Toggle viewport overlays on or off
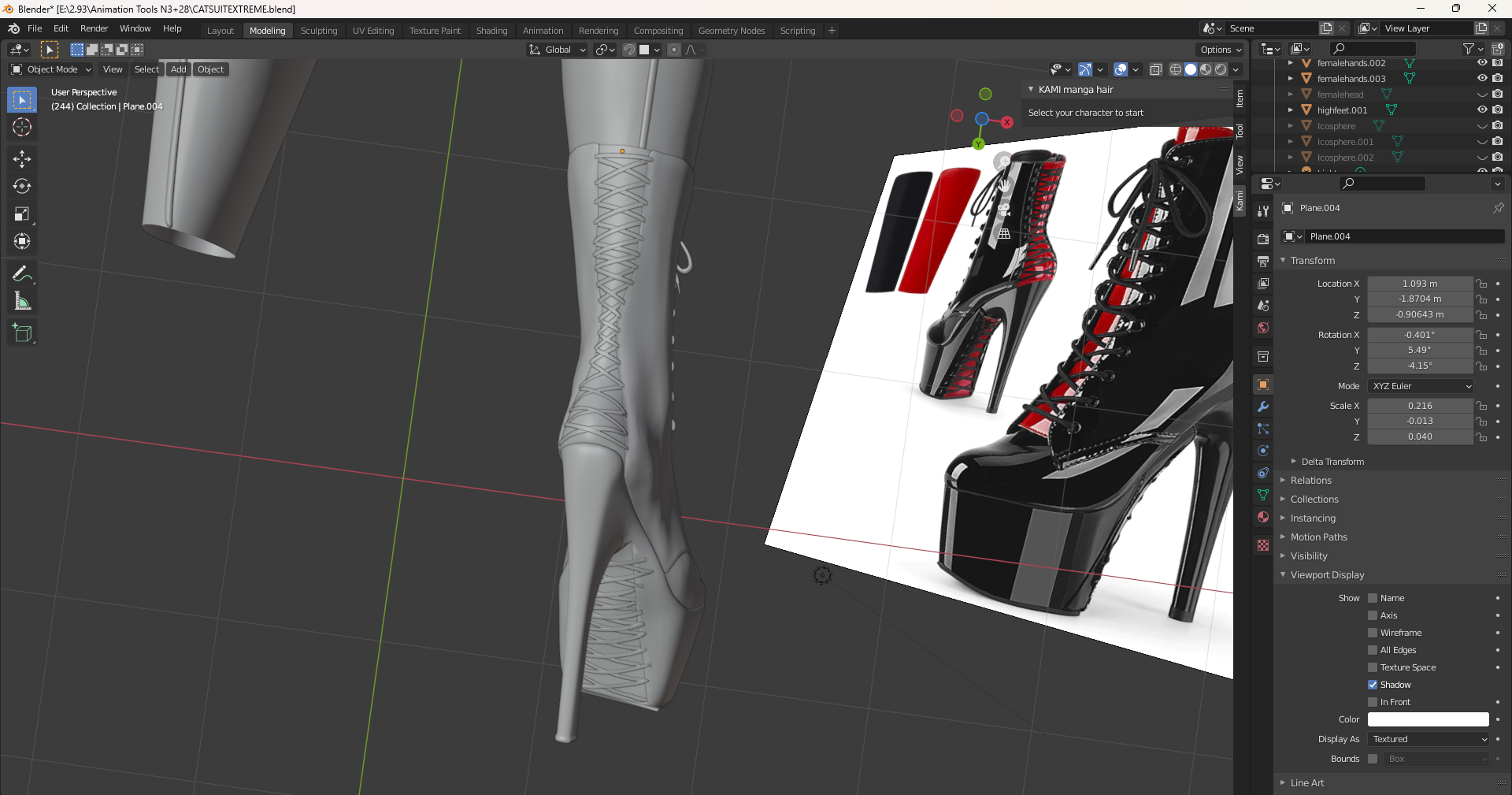The height and width of the screenshot is (795, 1512). click(x=1121, y=69)
